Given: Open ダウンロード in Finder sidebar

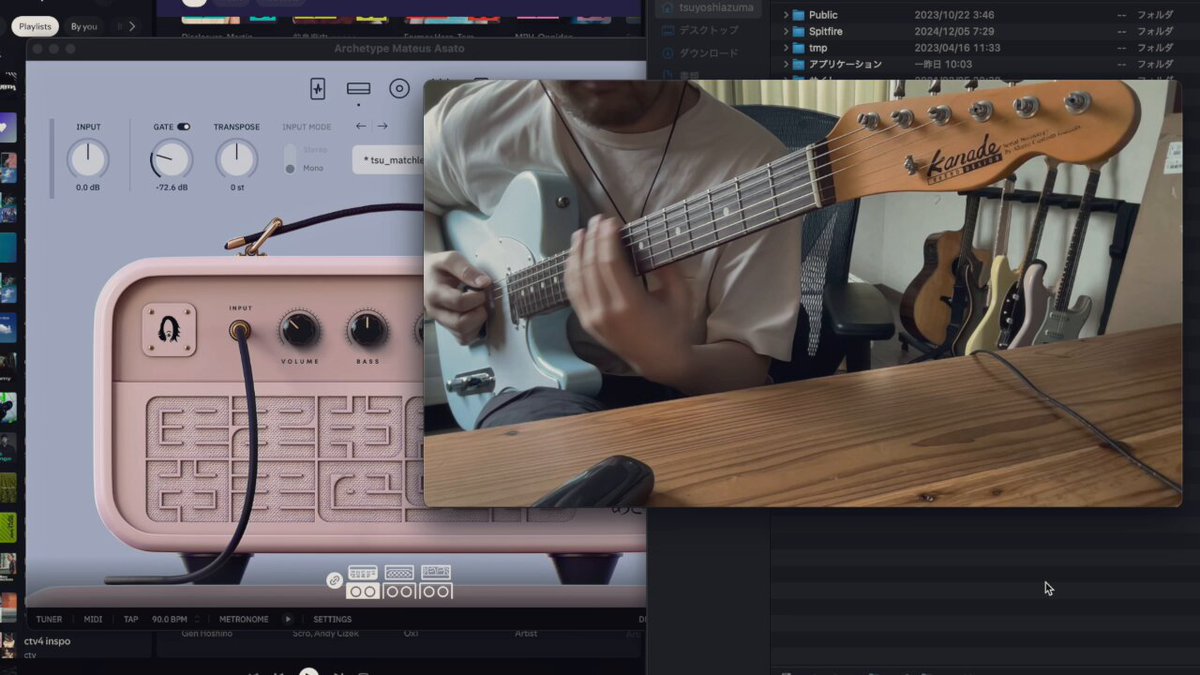Looking at the screenshot, I should [x=701, y=53].
